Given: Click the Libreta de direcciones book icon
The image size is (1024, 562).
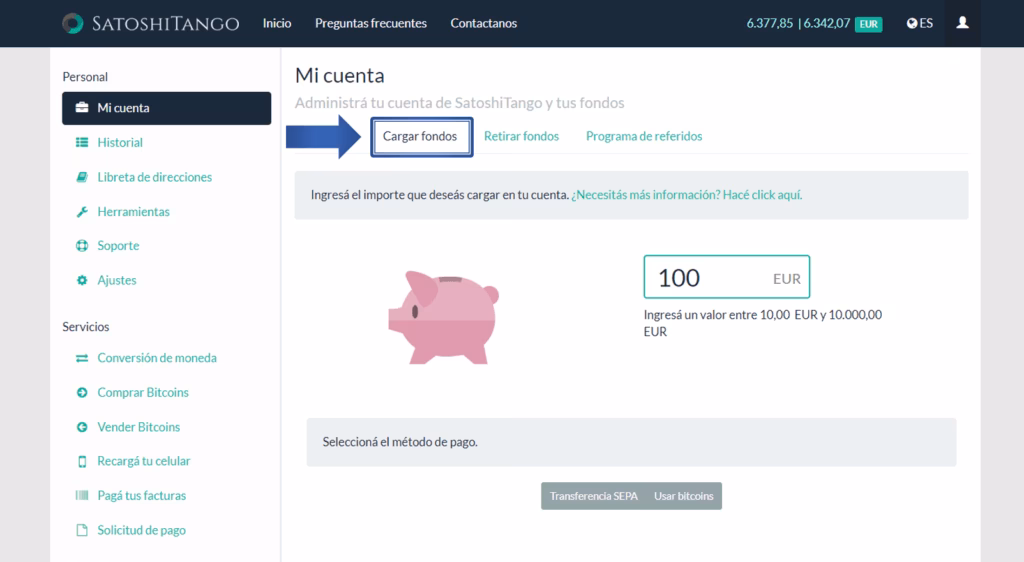Looking at the screenshot, I should click(x=82, y=177).
